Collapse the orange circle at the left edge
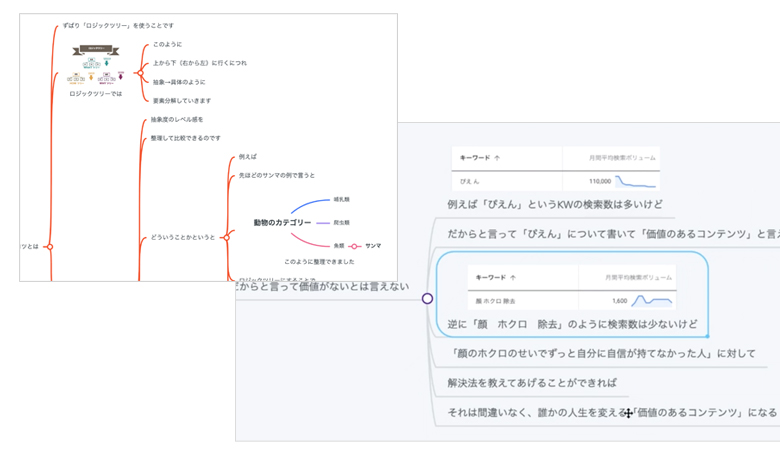This screenshot has width=780, height=470. click(x=49, y=246)
